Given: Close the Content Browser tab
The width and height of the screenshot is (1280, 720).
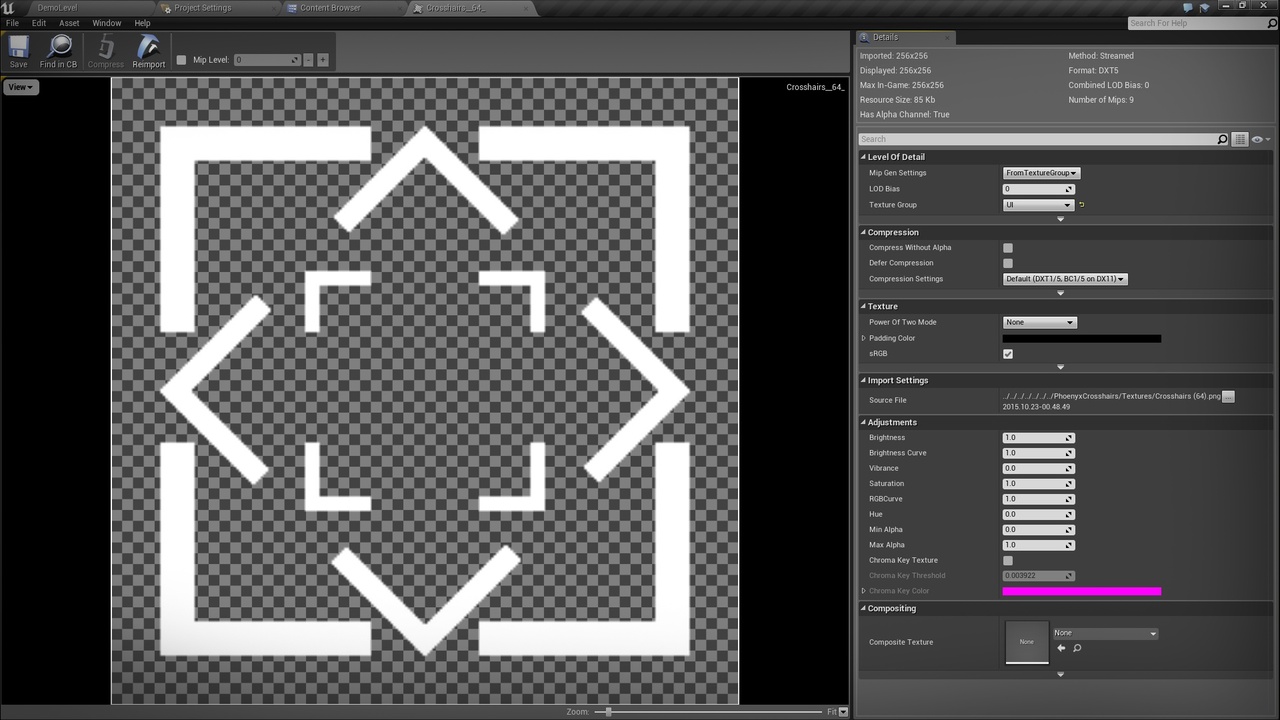Looking at the screenshot, I should [x=399, y=8].
